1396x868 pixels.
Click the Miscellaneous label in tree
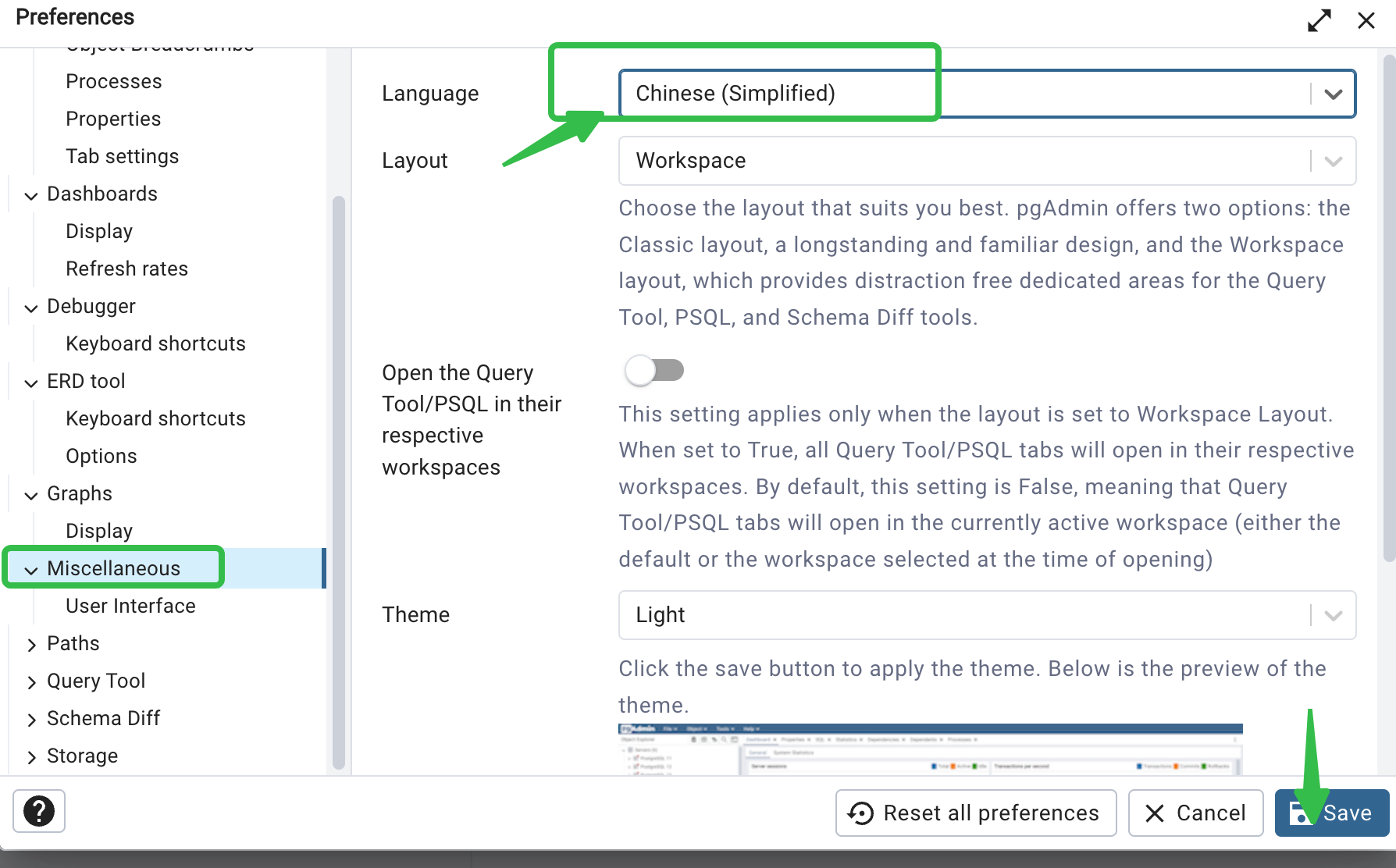coord(114,568)
